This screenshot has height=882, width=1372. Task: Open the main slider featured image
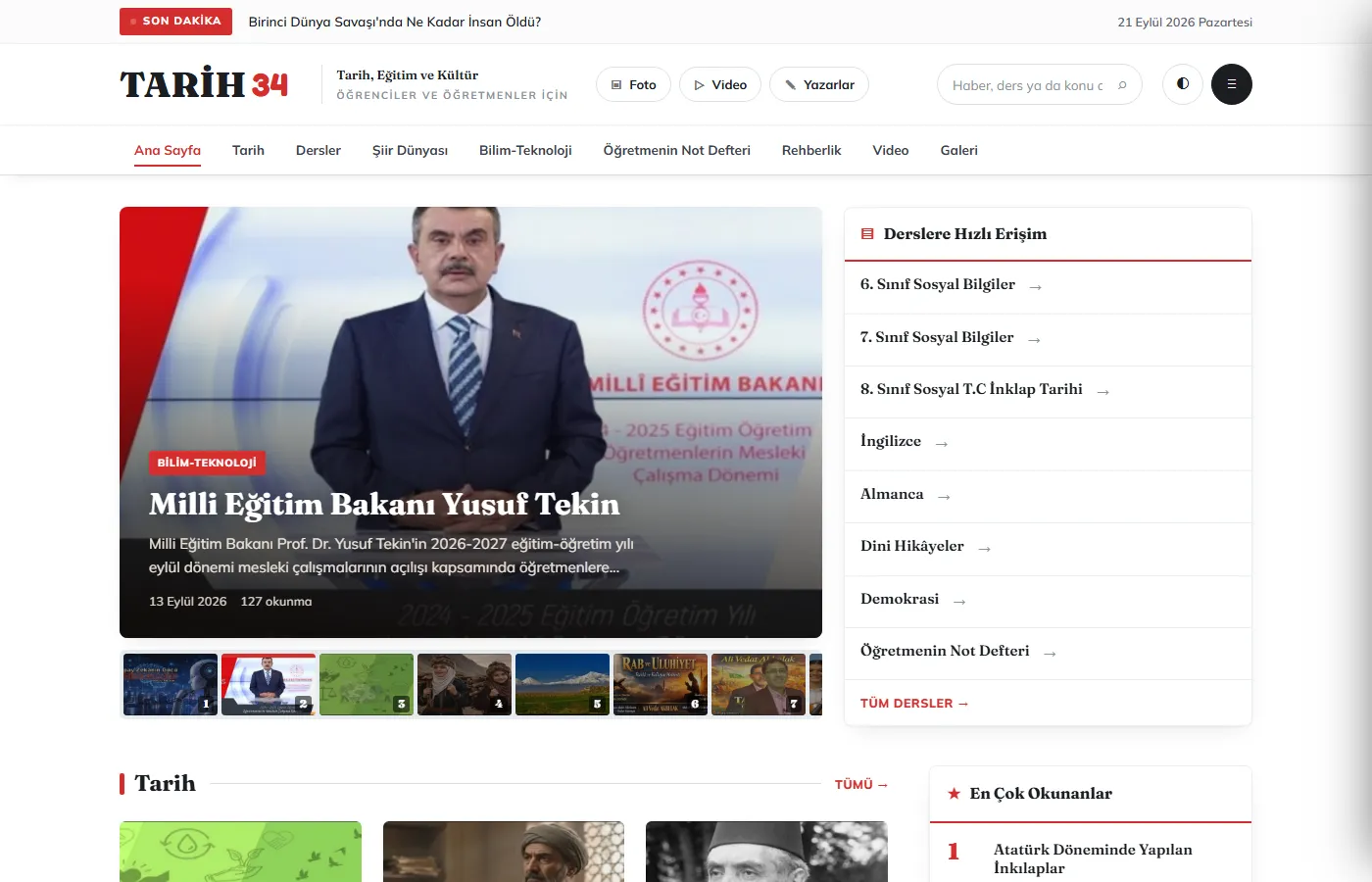coord(470,422)
